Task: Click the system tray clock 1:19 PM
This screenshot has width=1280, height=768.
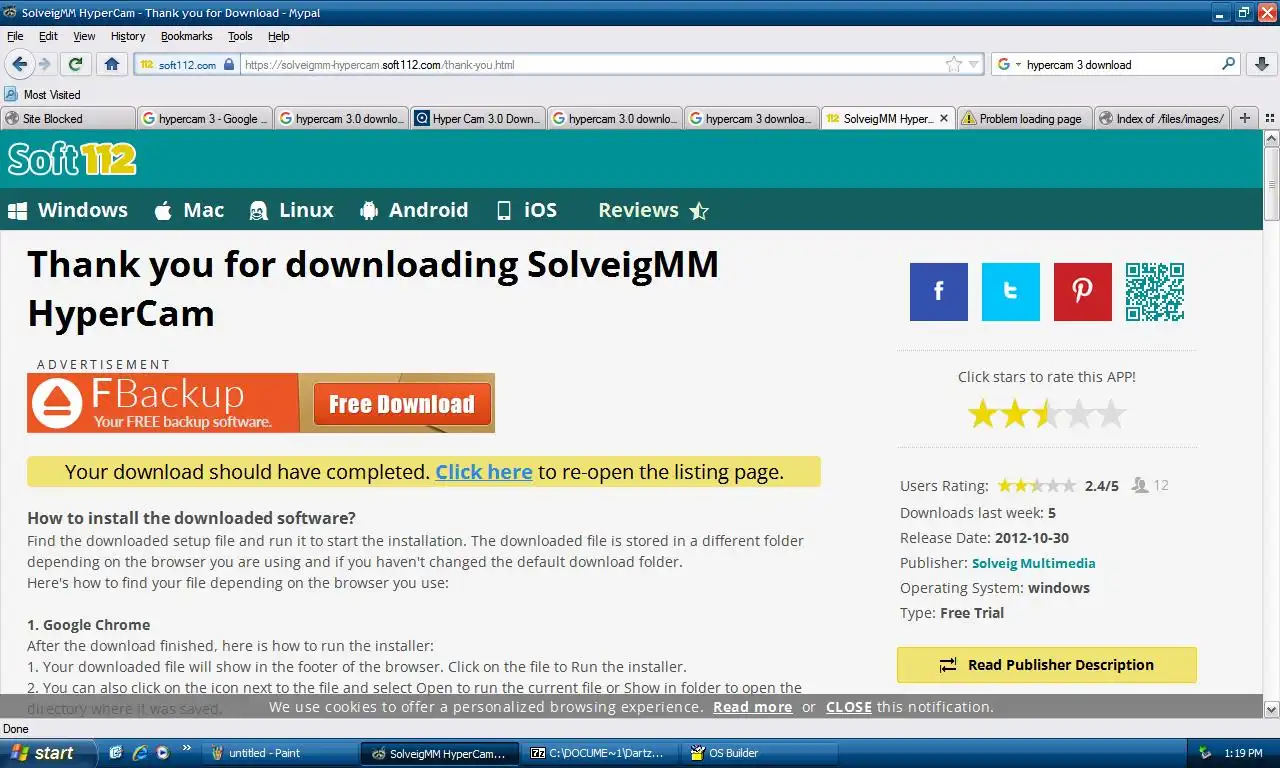Action: click(1243, 753)
